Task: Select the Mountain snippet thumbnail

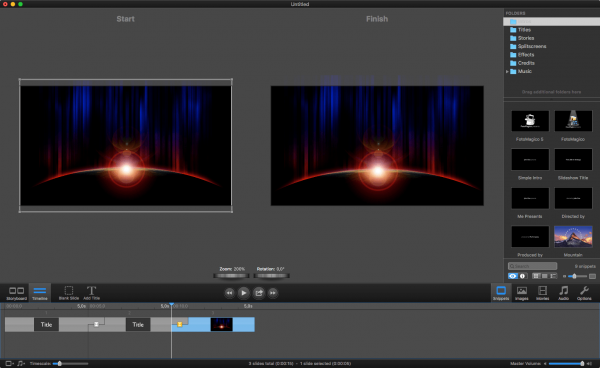Action: [x=573, y=237]
